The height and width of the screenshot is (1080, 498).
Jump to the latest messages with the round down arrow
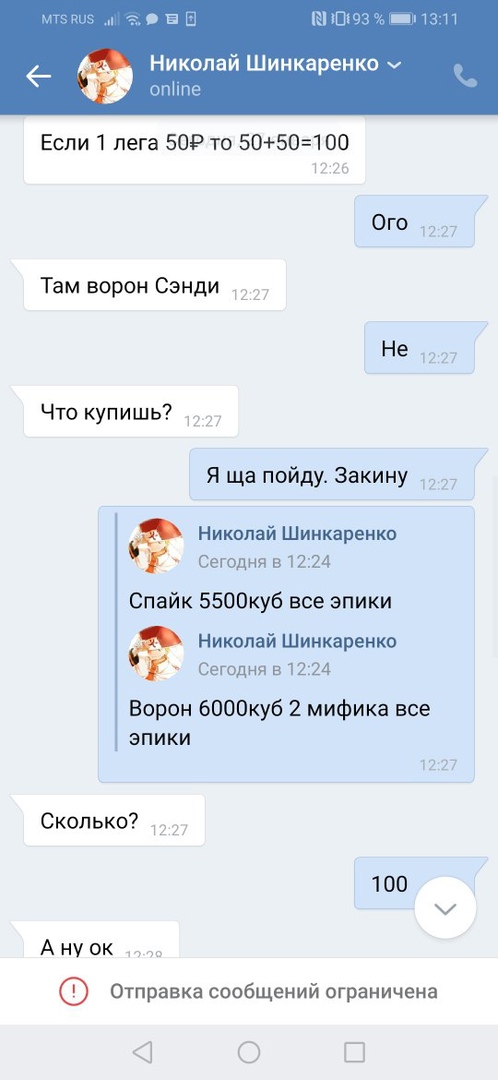coord(446,908)
